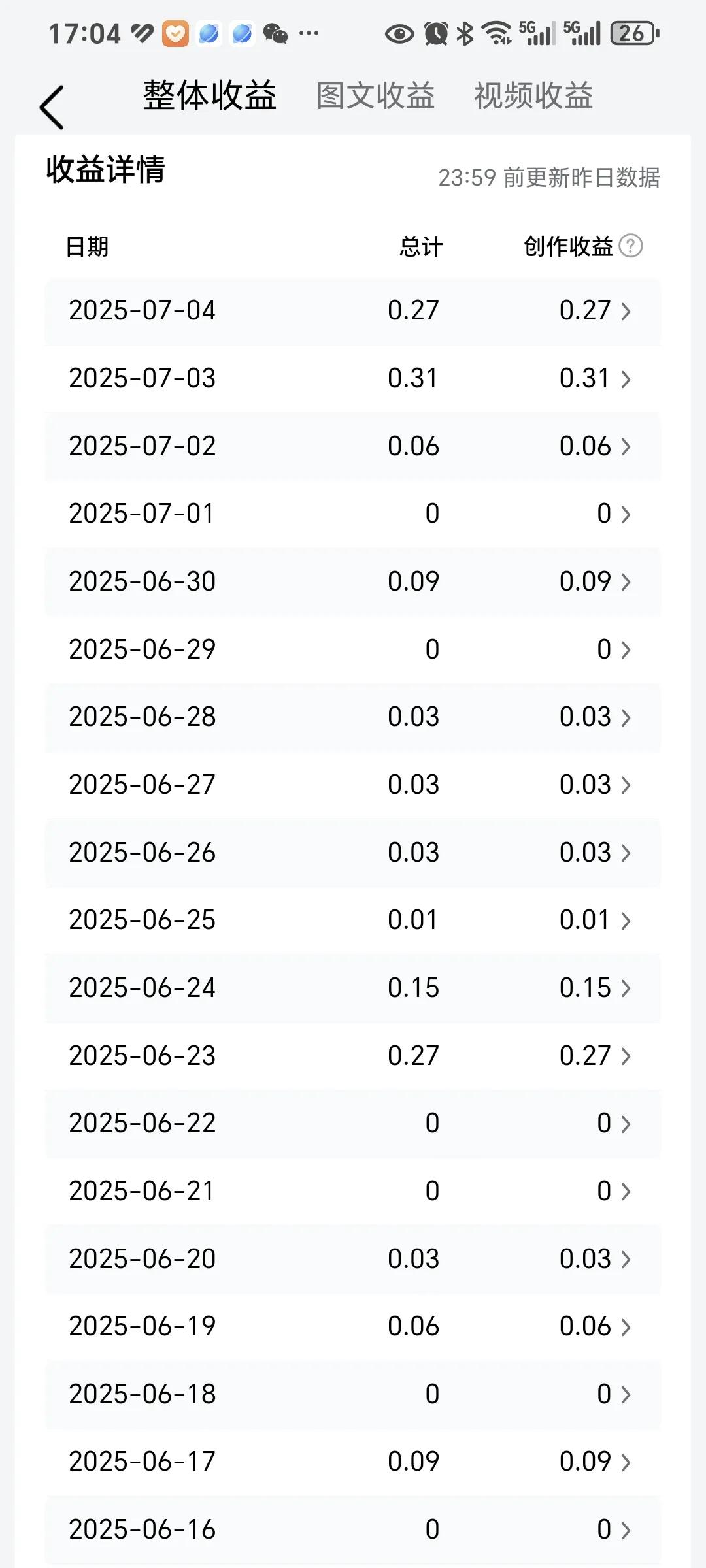Switch to the 视频收益 tab

pos(533,96)
